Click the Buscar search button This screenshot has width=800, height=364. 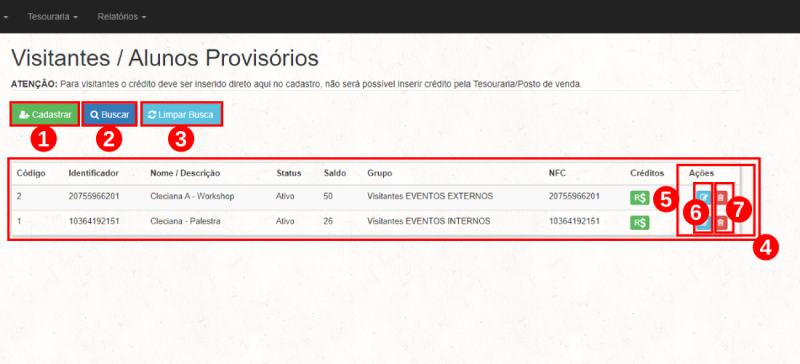tap(110, 115)
